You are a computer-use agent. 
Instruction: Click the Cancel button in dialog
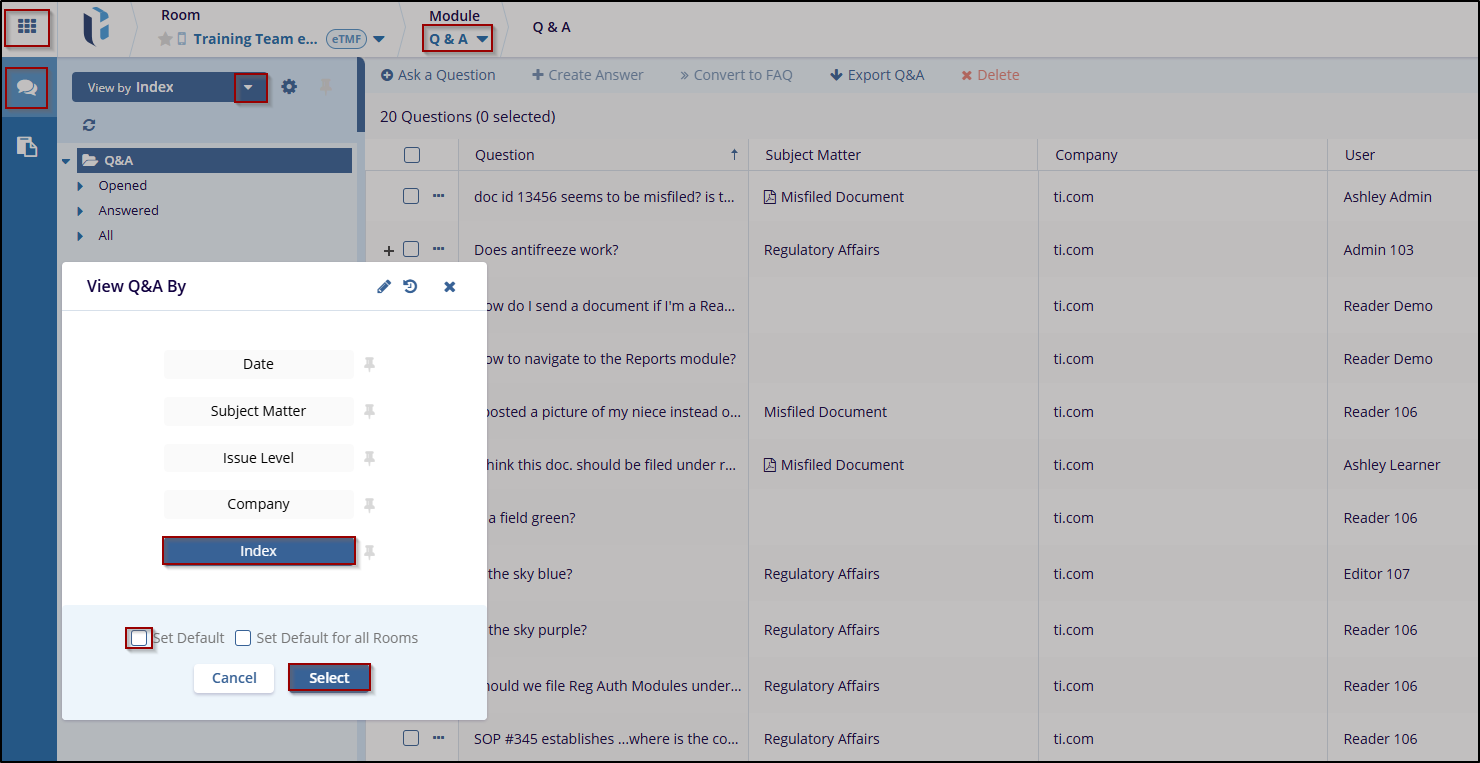(x=234, y=678)
